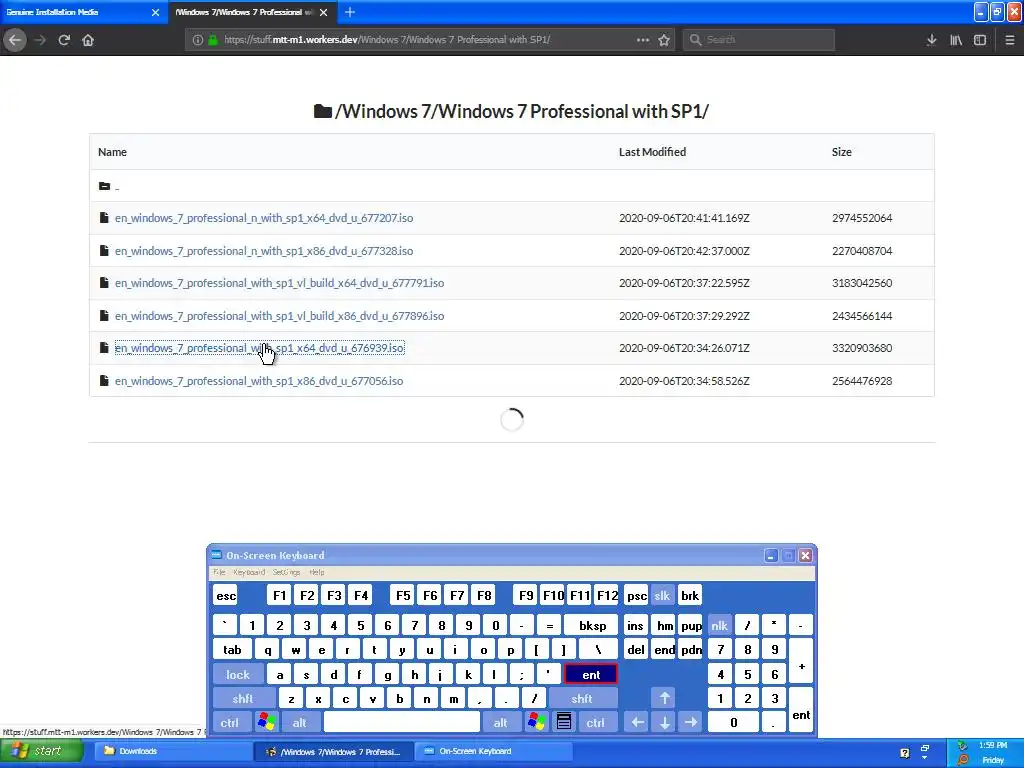Open page actions three-dot menu
The image size is (1024, 768).
(x=643, y=40)
